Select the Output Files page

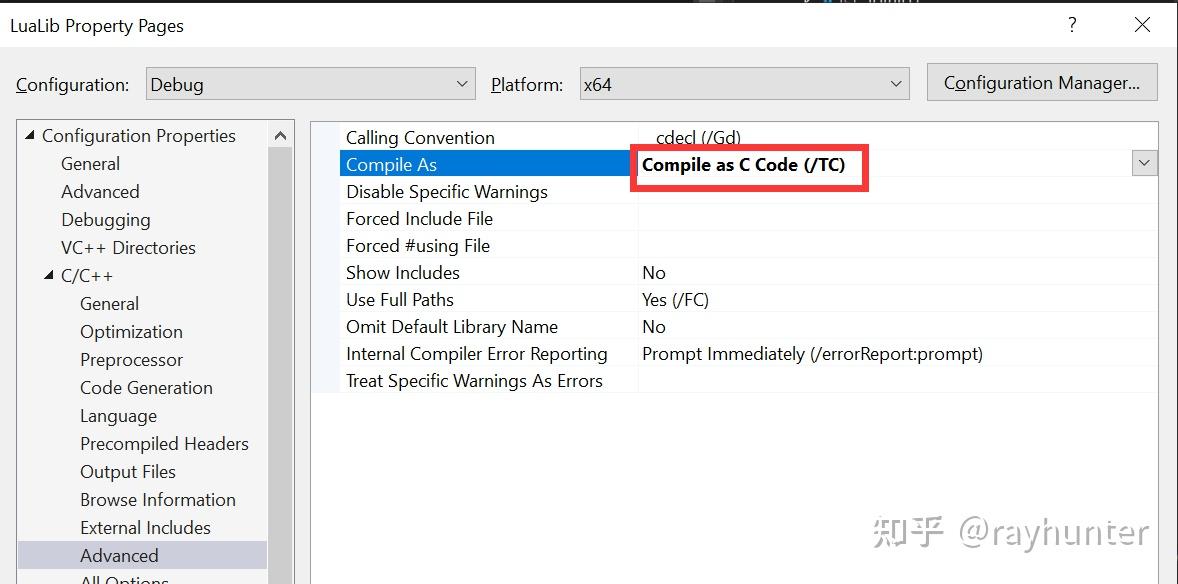coord(127,471)
